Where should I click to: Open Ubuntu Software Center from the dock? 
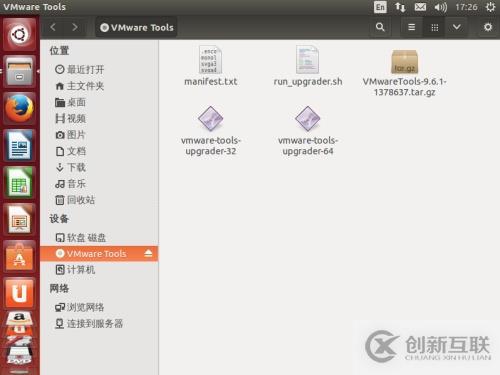click(19, 257)
